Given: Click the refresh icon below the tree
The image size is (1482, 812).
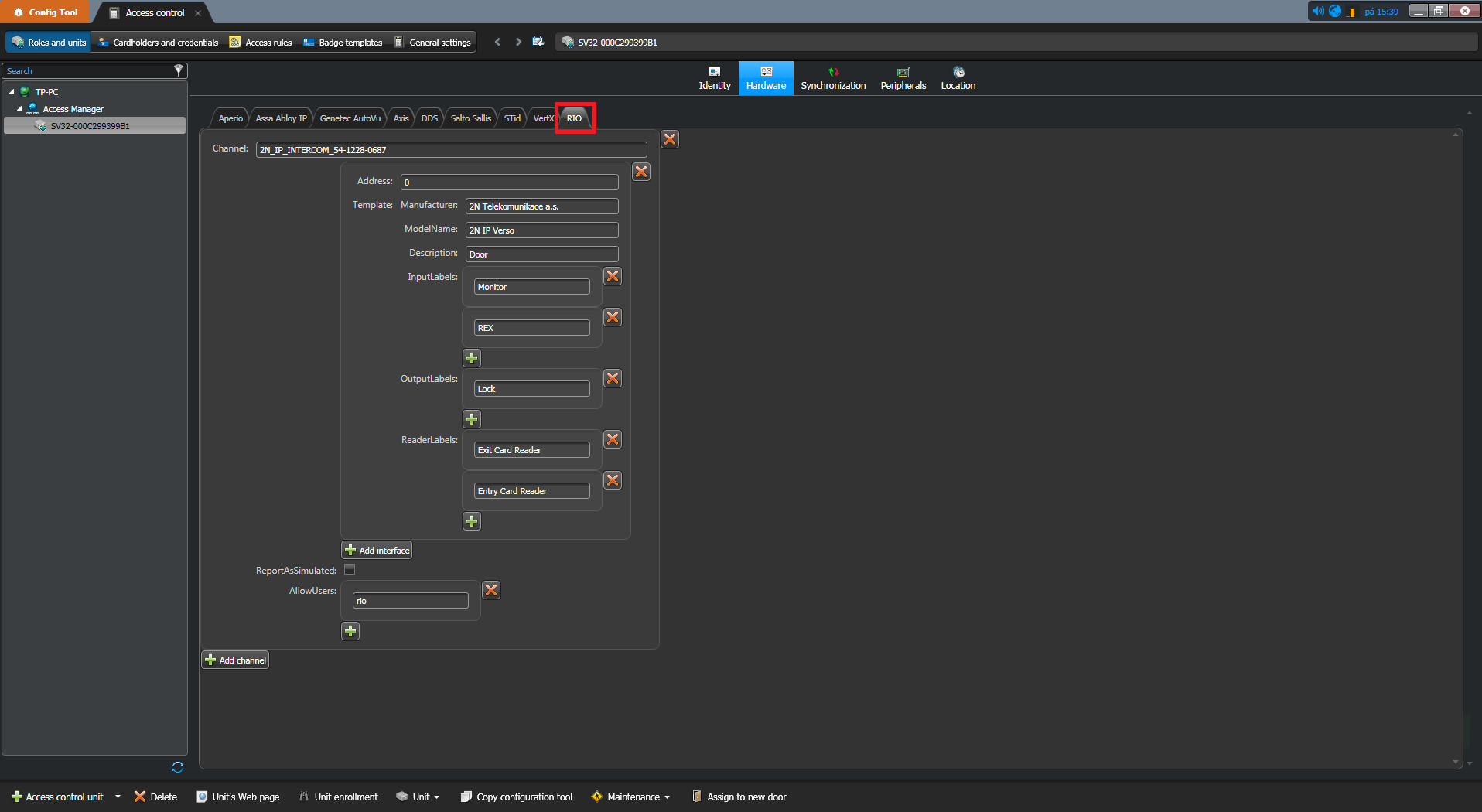Looking at the screenshot, I should pos(178,767).
